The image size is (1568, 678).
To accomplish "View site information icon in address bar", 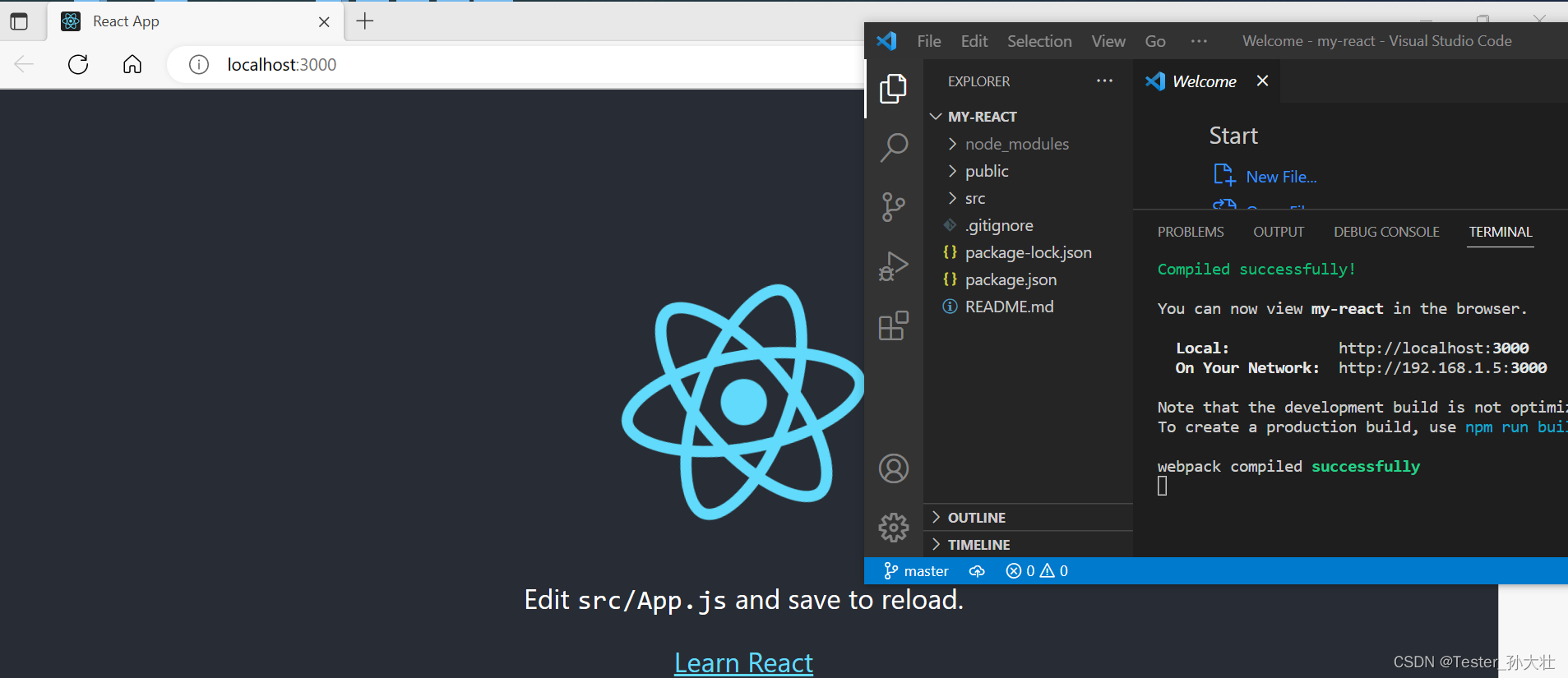I will point(199,64).
